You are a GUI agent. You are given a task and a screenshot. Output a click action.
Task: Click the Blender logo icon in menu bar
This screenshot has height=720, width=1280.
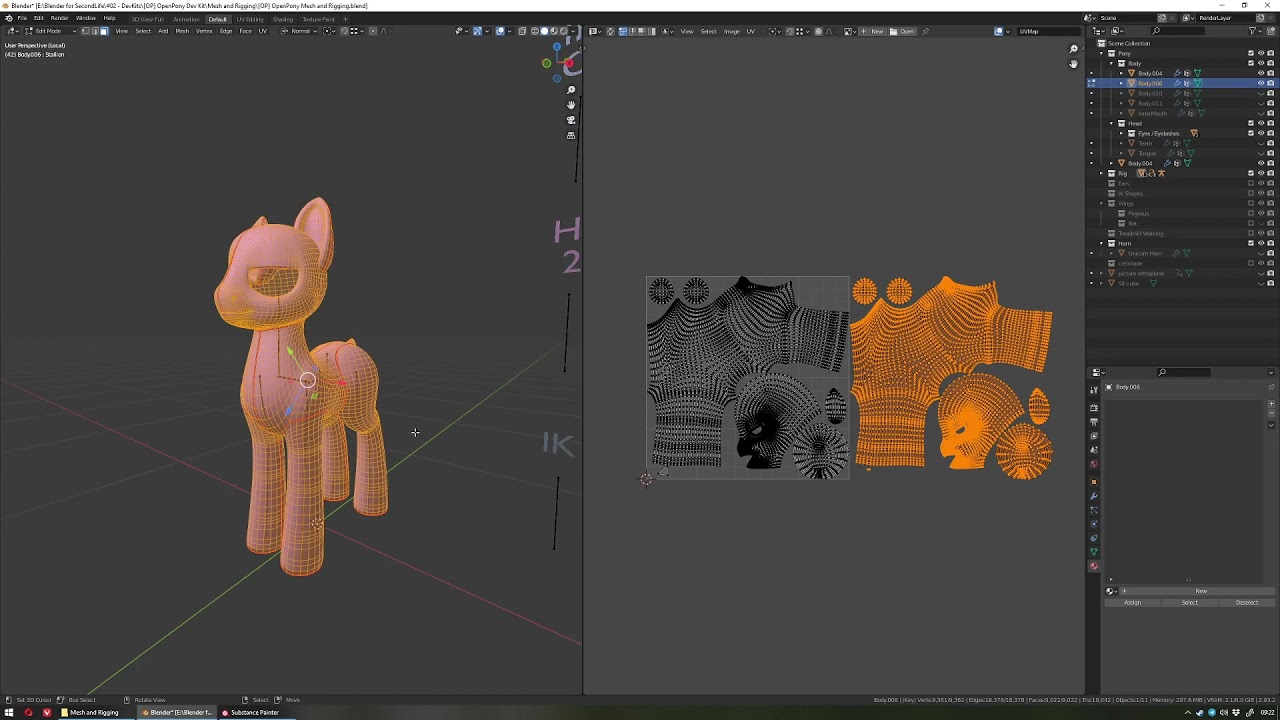coord(8,18)
